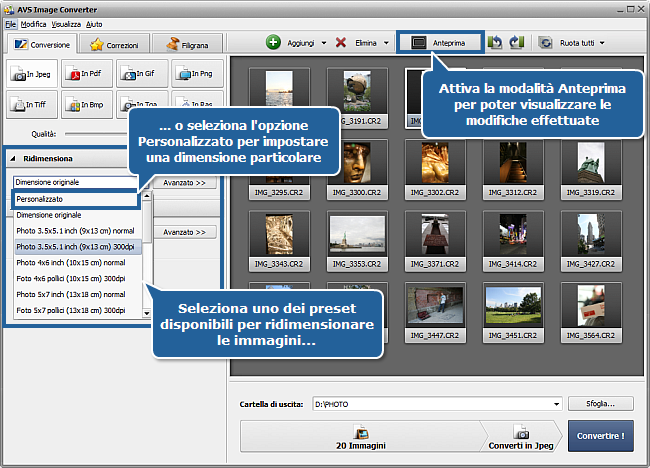Rotate images right with toolbar icon
Viewport: 650px width, 468px height.
516,43
